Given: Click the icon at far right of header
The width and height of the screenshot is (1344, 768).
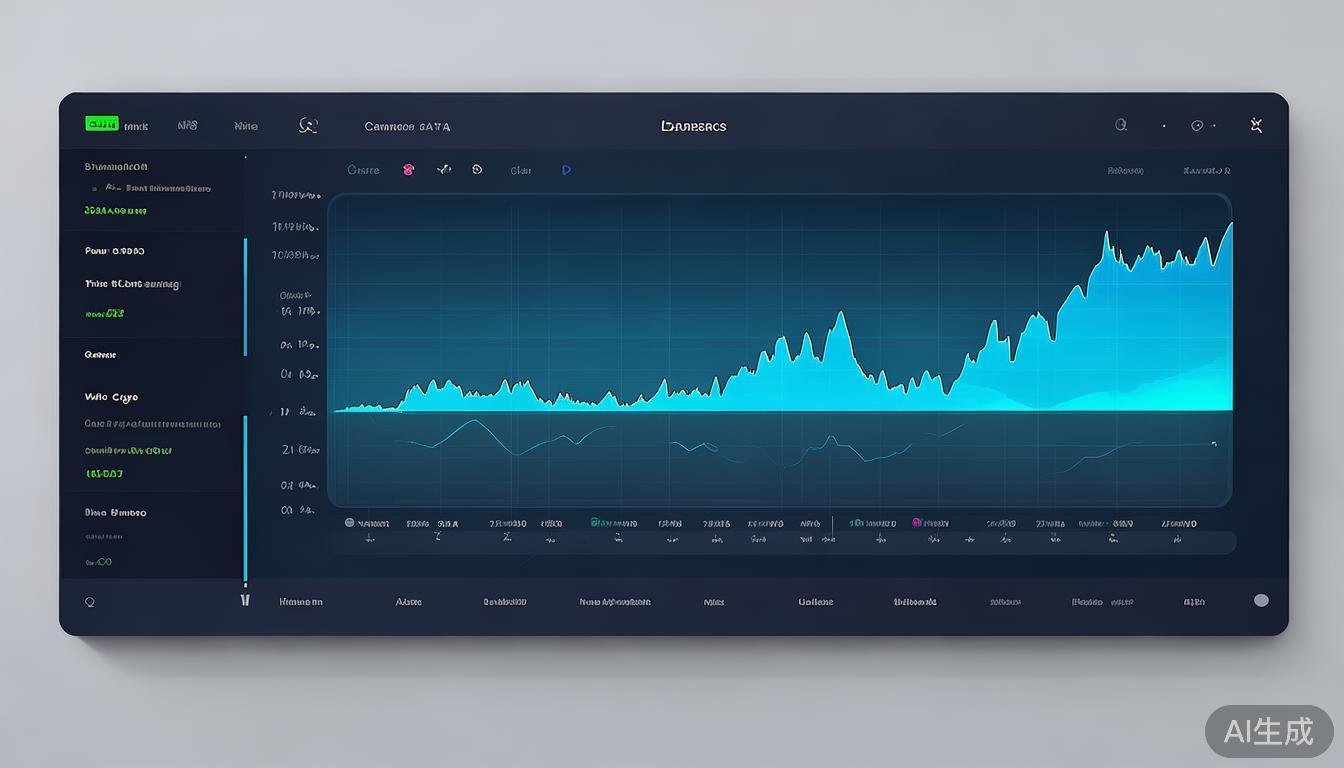Looking at the screenshot, I should 1256,125.
